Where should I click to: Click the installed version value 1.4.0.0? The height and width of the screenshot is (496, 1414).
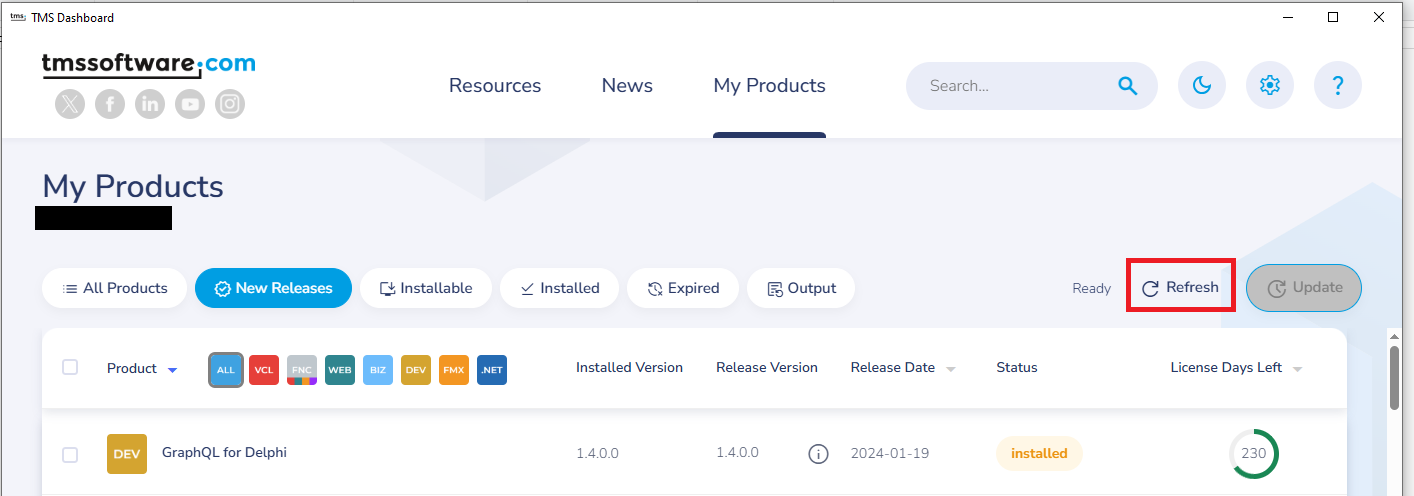pos(597,453)
